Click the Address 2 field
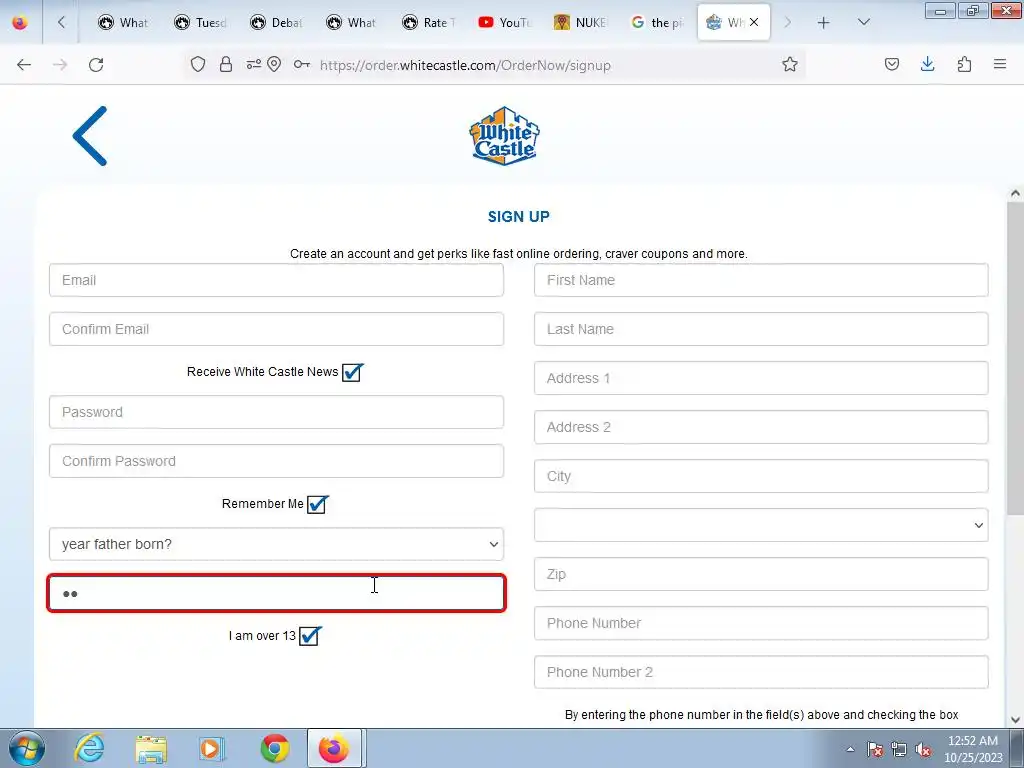The width and height of the screenshot is (1024, 768). [761, 427]
